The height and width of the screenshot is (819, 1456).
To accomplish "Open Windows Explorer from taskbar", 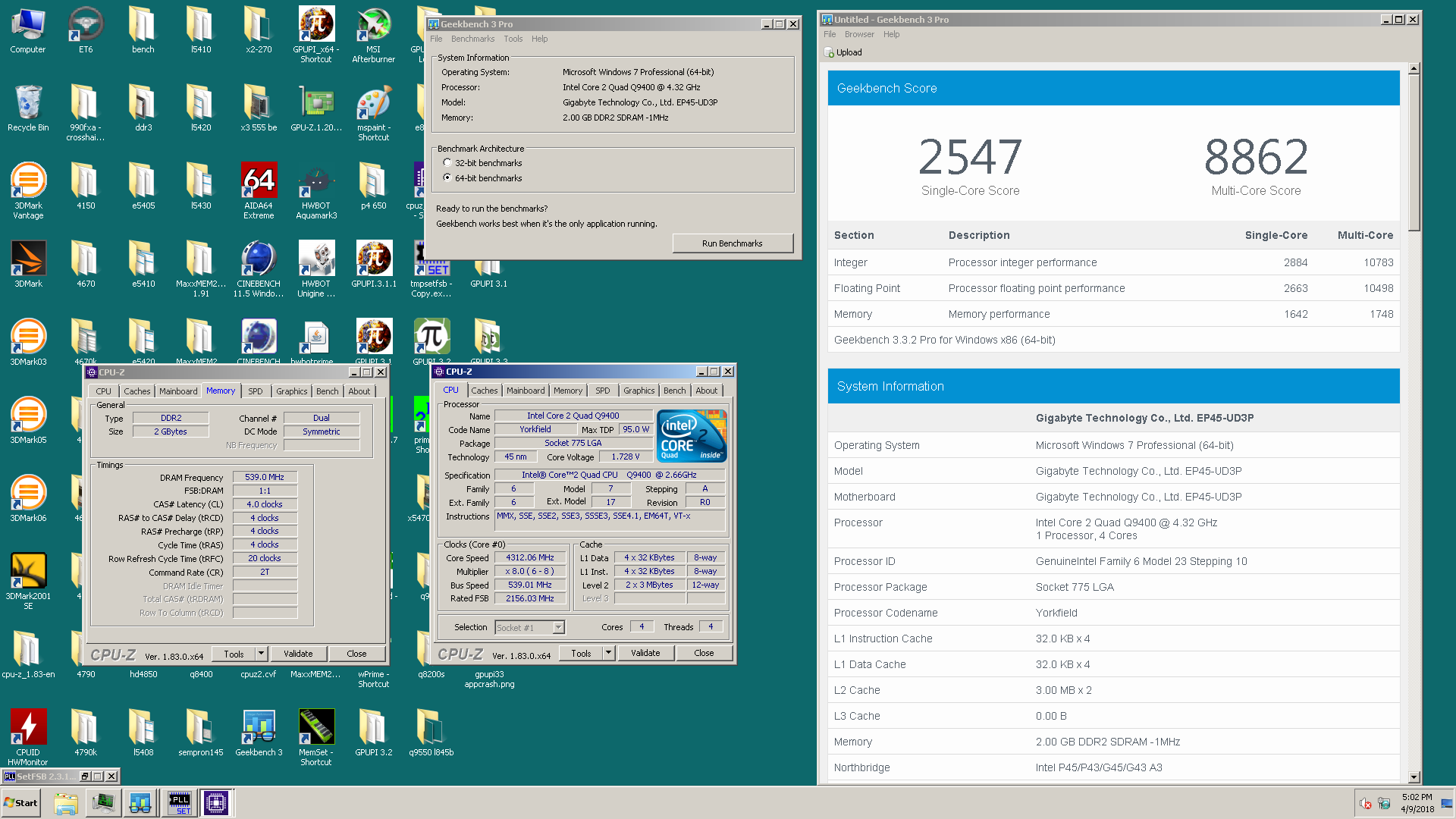I will (x=66, y=802).
